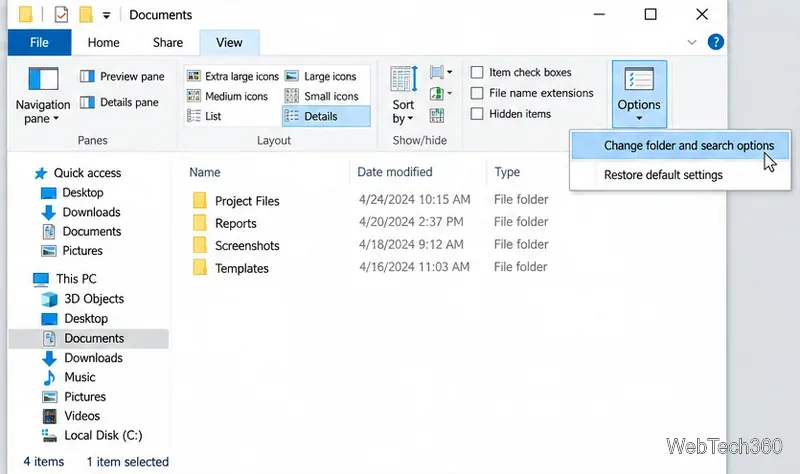Open the Group by dropdown
This screenshot has width=800, height=474.
441,72
